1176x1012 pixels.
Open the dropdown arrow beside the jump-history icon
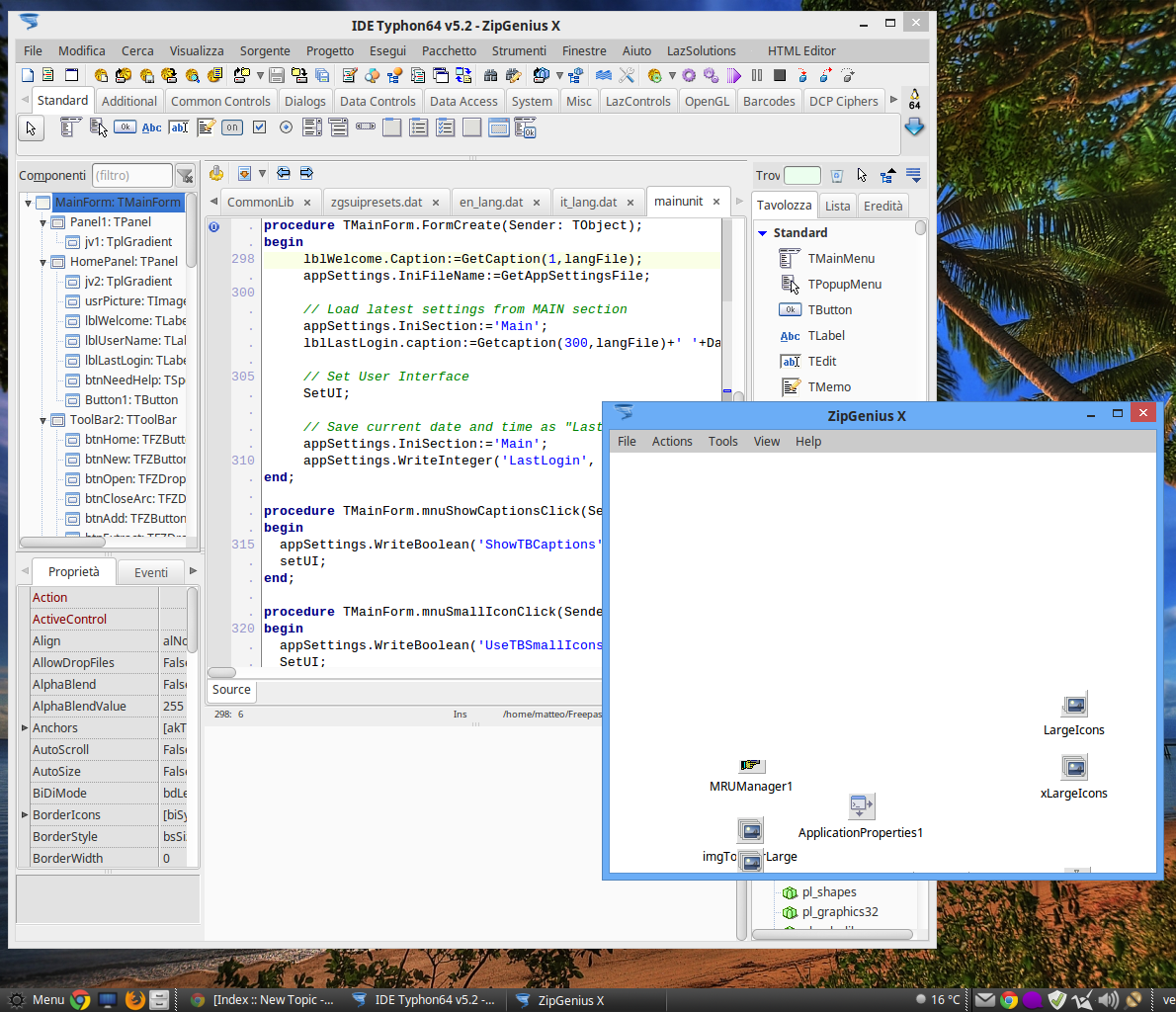262,174
